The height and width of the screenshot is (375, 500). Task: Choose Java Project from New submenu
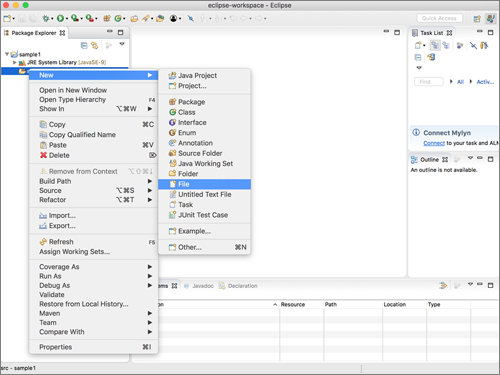click(204, 76)
